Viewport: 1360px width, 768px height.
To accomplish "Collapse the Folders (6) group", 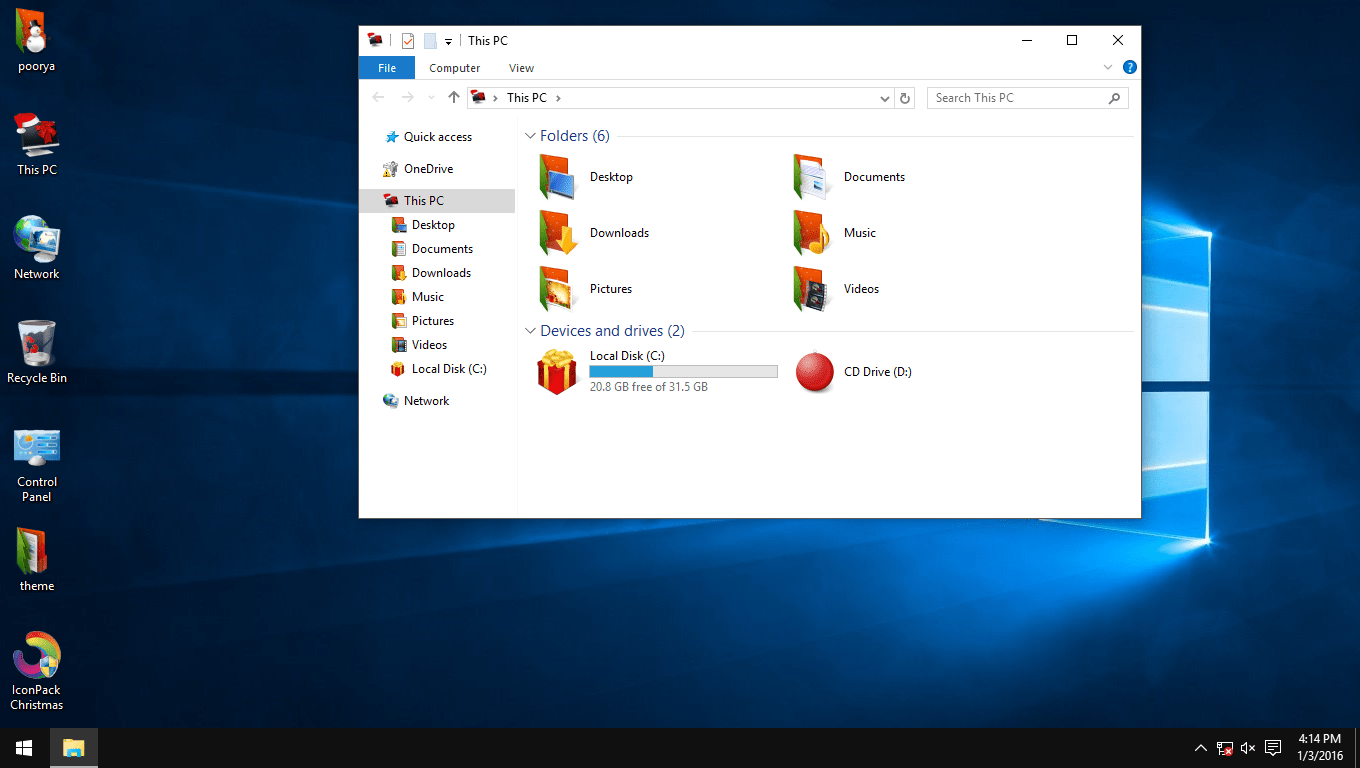I will 530,136.
